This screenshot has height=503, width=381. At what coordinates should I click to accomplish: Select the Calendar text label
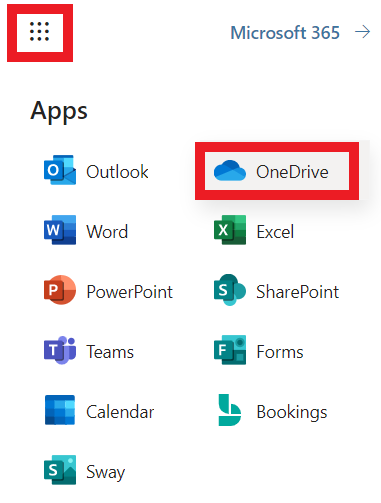pos(120,412)
